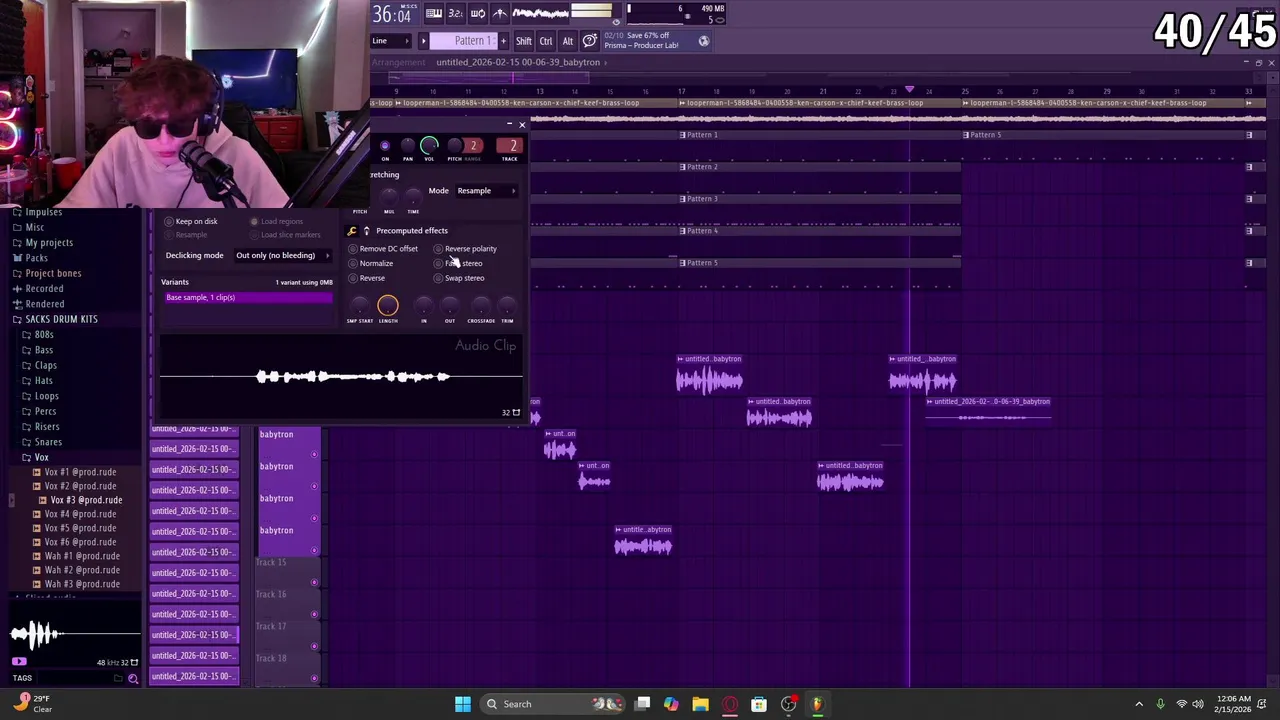
Task: Click the metronome/blend recording icon
Action: click(x=500, y=13)
